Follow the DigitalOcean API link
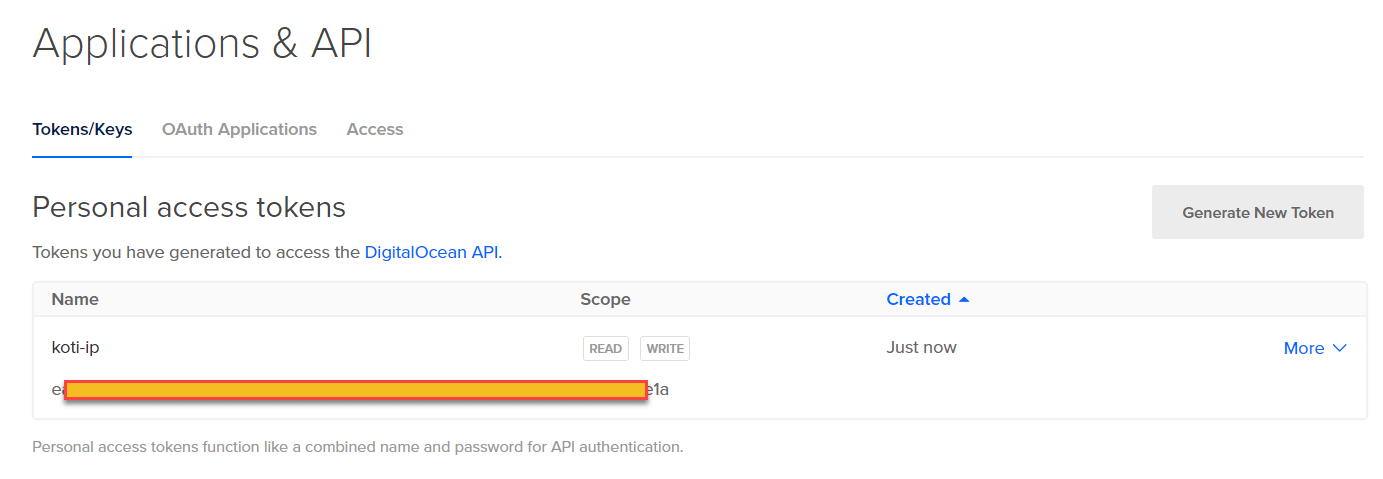Viewport: 1383px width, 479px height. (x=431, y=252)
